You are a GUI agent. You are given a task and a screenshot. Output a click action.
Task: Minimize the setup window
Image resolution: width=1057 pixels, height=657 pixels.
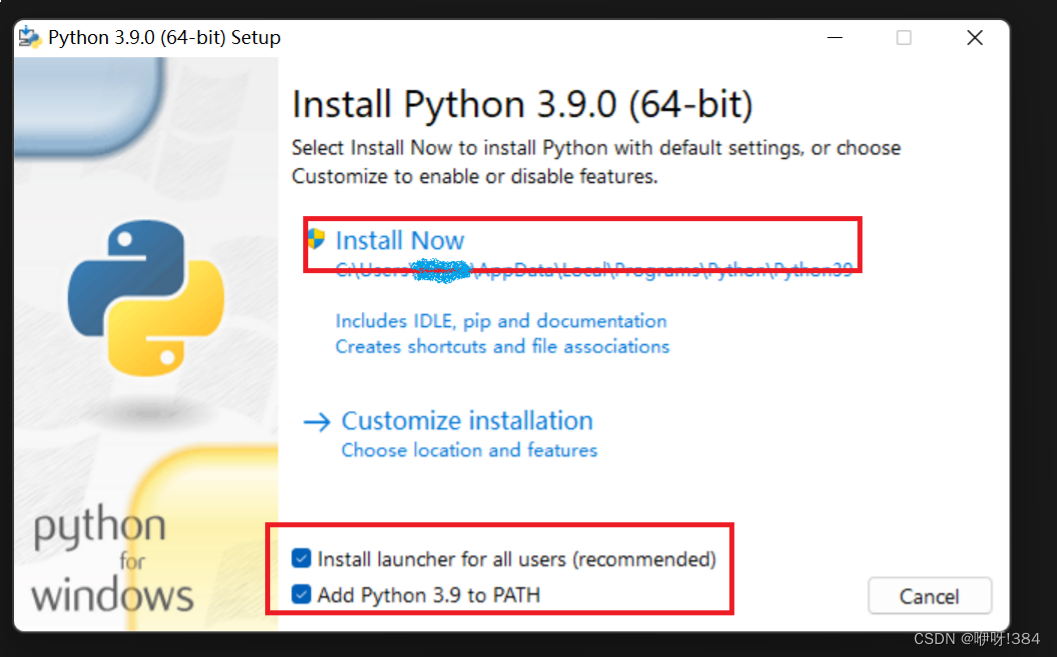835,37
